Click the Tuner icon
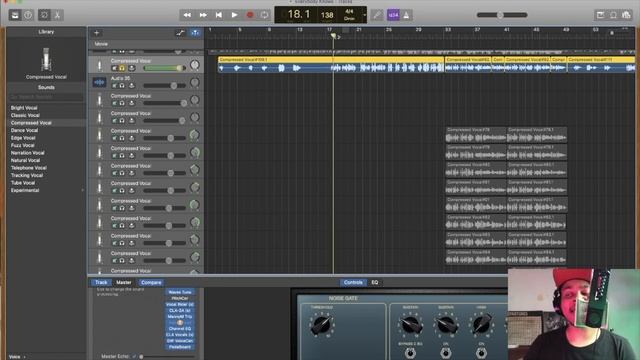The width and height of the screenshot is (640, 360). [x=377, y=15]
